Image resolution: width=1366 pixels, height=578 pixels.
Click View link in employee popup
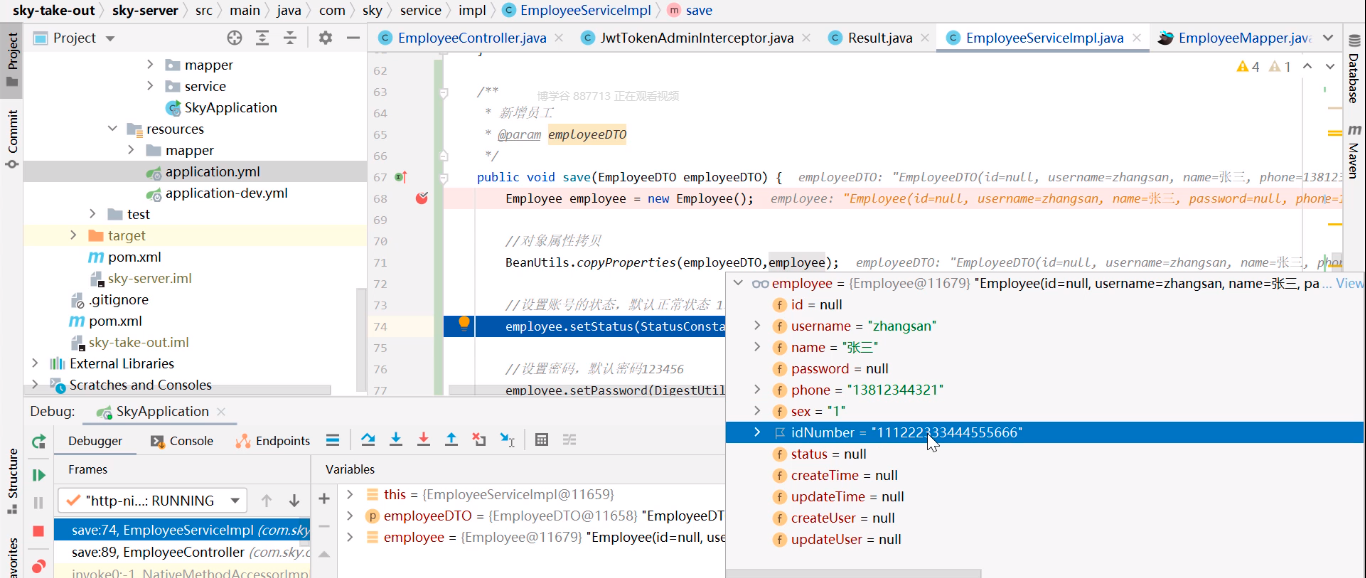point(1349,283)
